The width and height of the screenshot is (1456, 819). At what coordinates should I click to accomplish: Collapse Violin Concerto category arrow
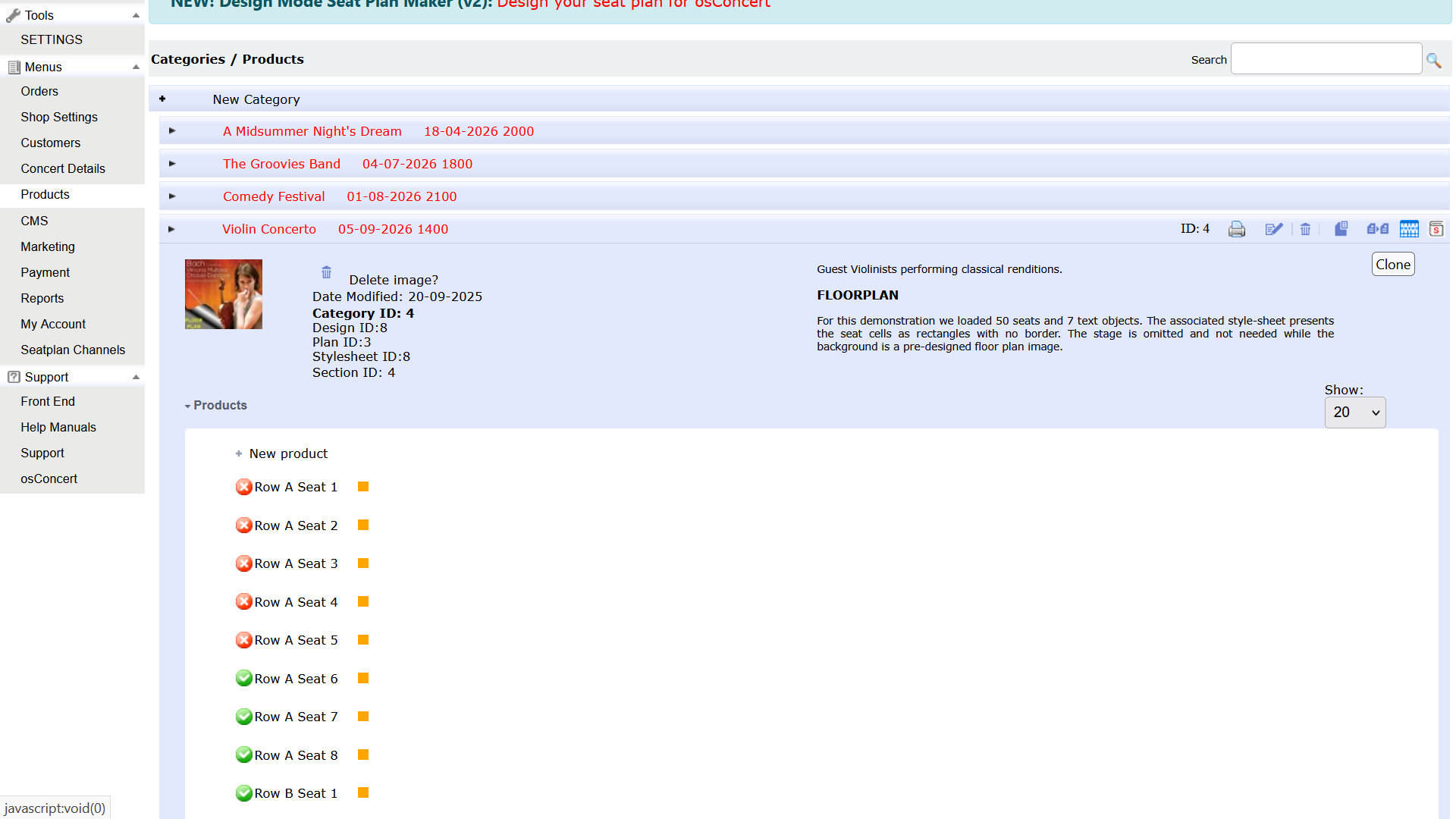tap(171, 229)
